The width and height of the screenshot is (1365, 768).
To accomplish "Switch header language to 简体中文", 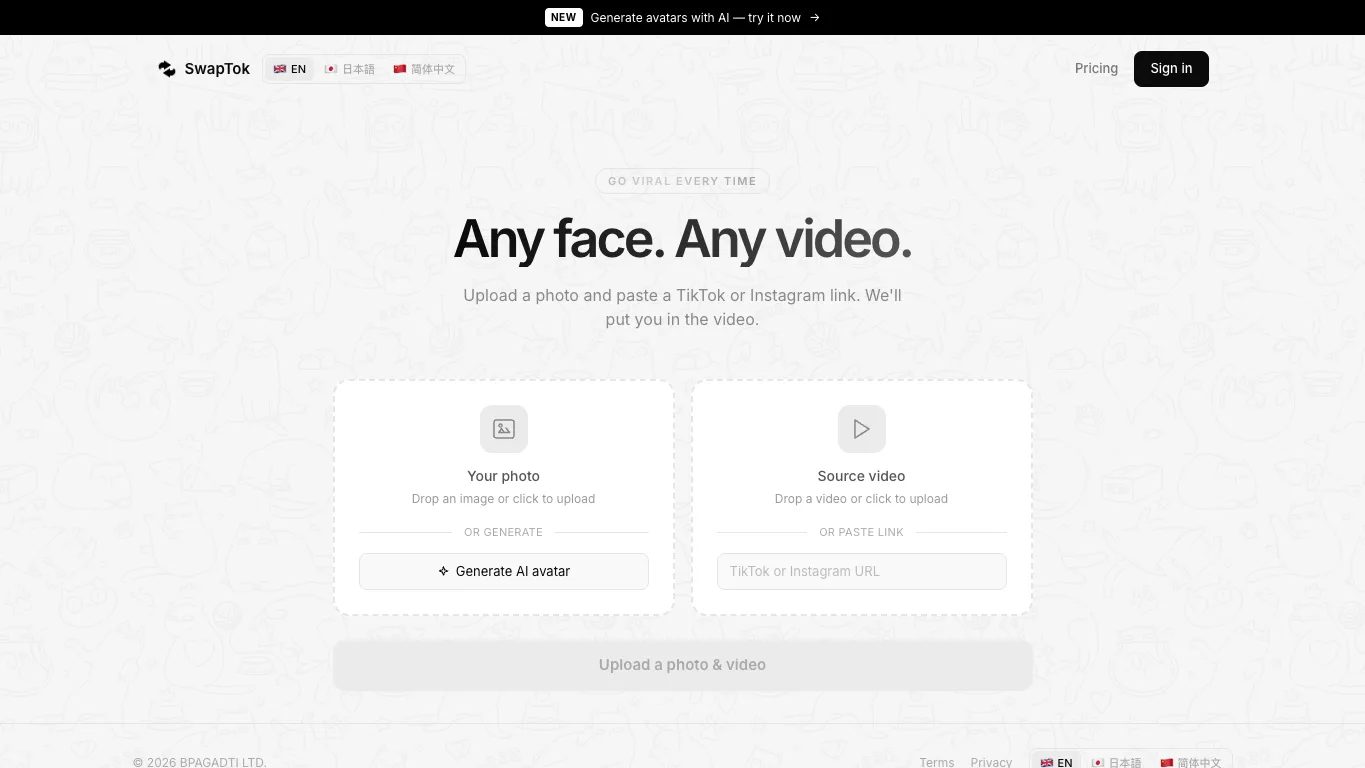I will pos(424,69).
